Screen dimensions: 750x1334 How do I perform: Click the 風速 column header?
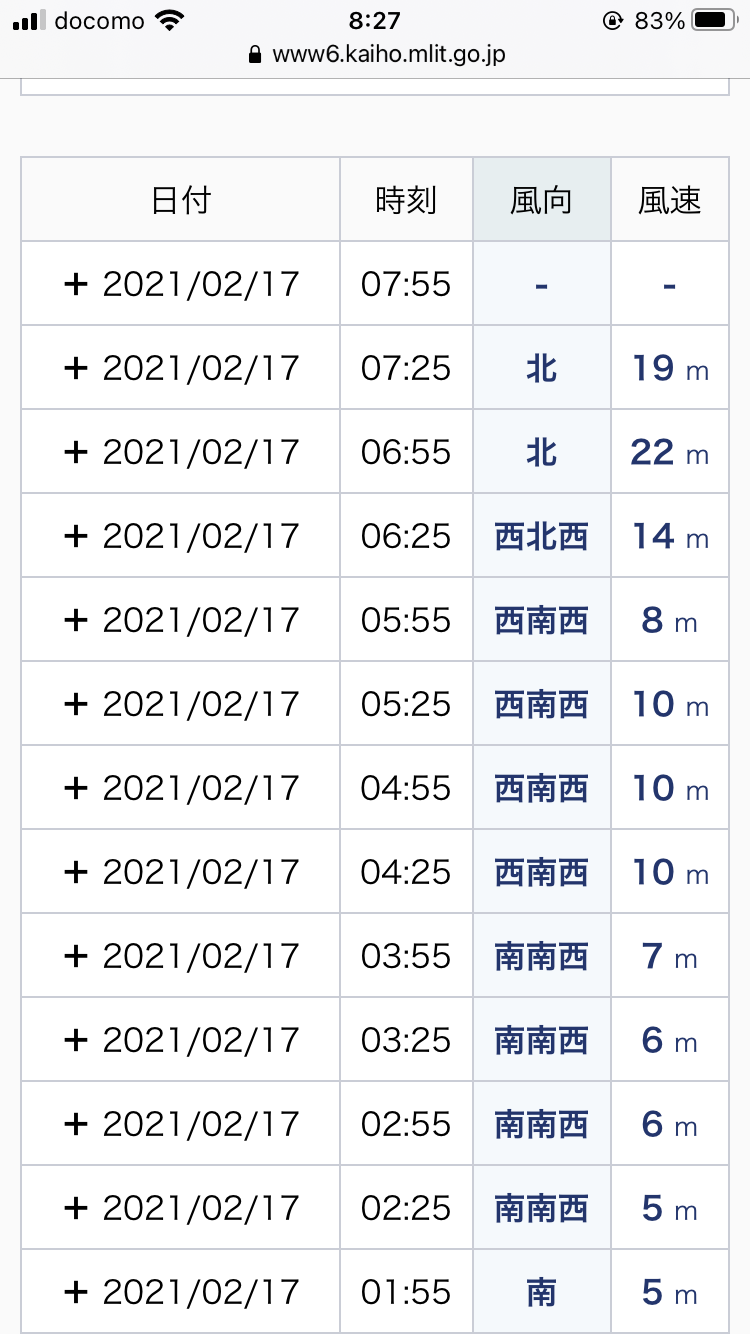pos(669,200)
